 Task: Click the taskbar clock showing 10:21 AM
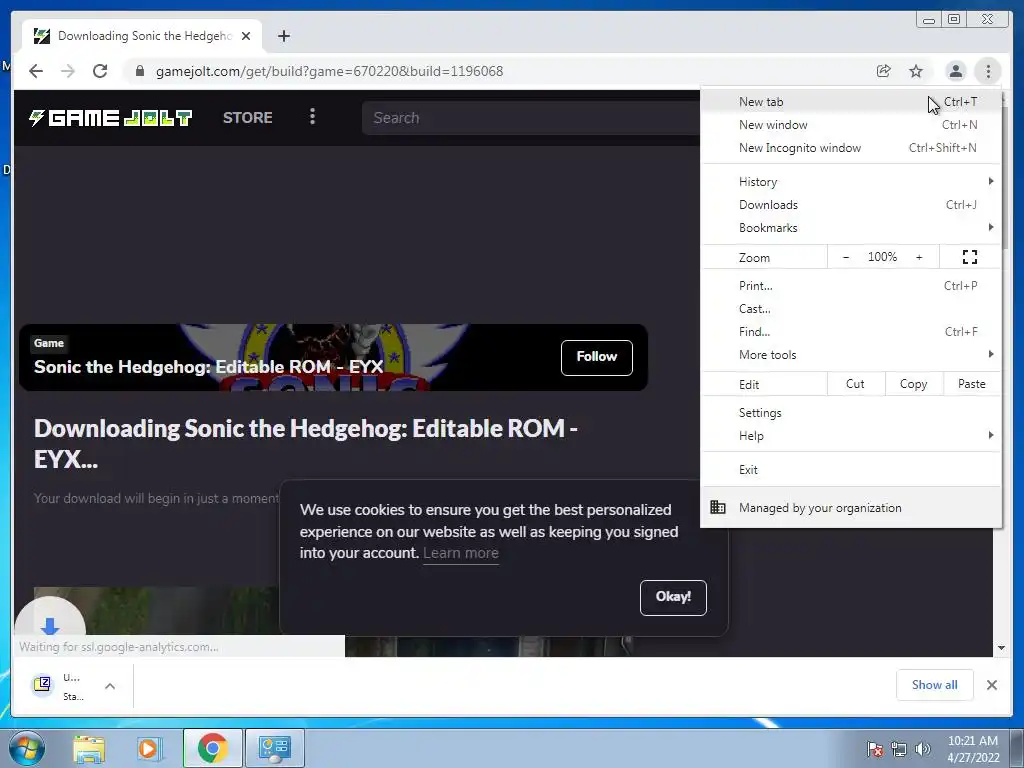click(x=972, y=741)
